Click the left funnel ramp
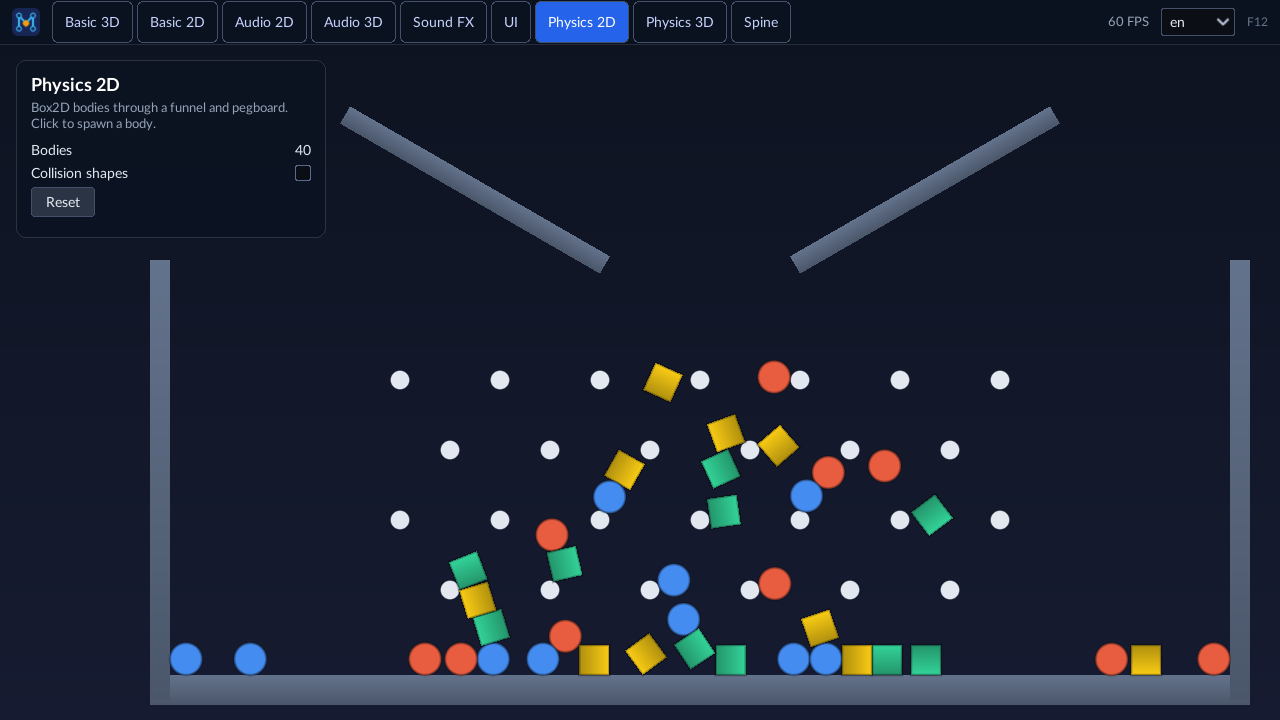Viewport: 1280px width, 720px height. click(475, 190)
